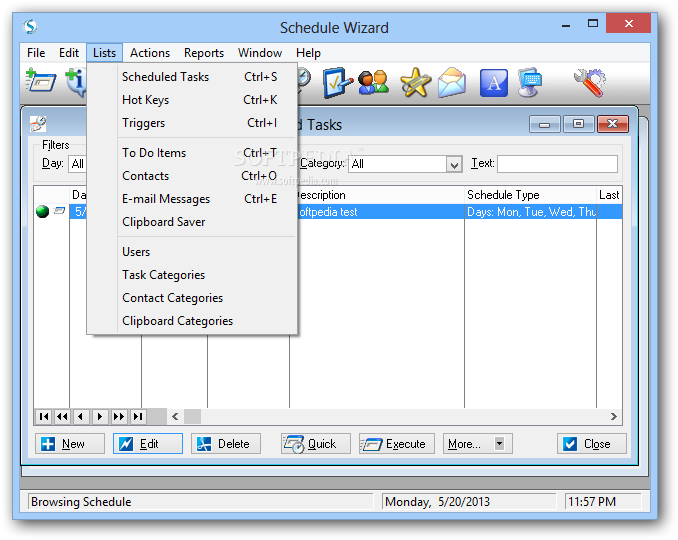This screenshot has width=678, height=540.
Task: Click the new scheduled task toolbar icon
Action: pos(41,81)
